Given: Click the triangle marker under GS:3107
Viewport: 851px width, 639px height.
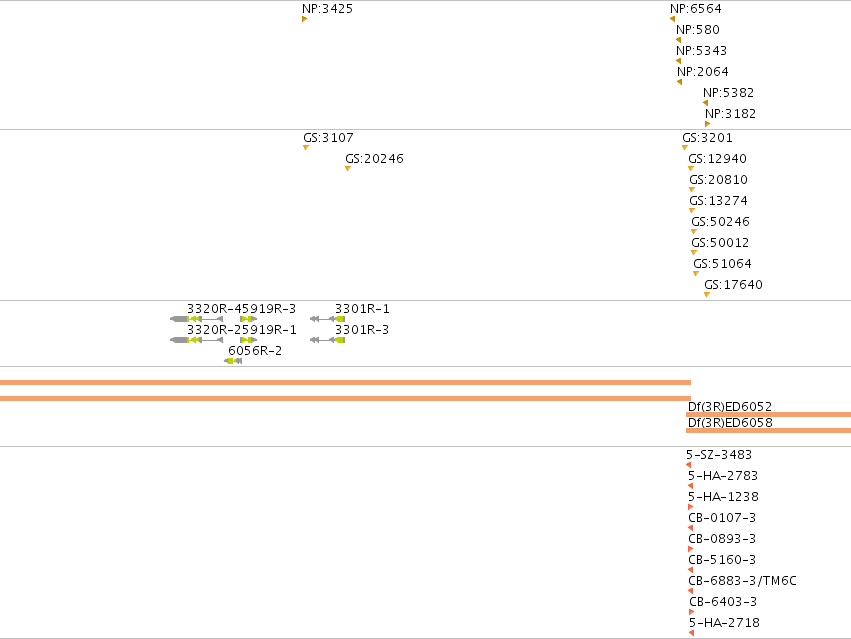Looking at the screenshot, I should coord(306,148).
